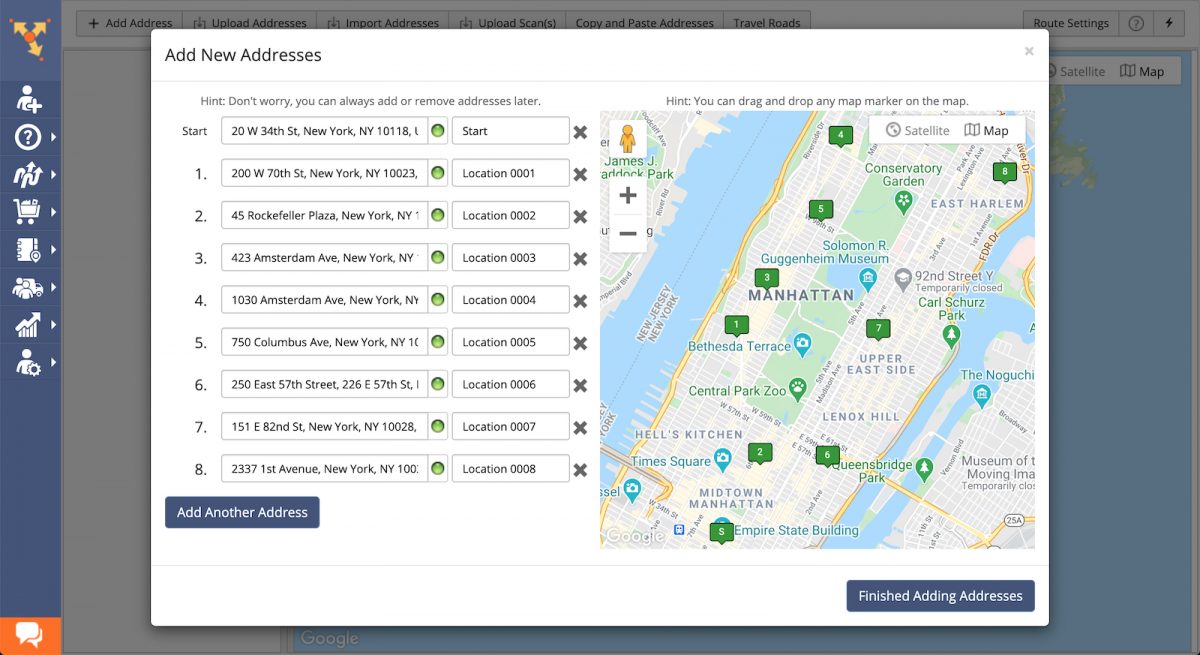Delete Location 0006 row with X icon
Screen dimensions: 1200x655
[580, 385]
